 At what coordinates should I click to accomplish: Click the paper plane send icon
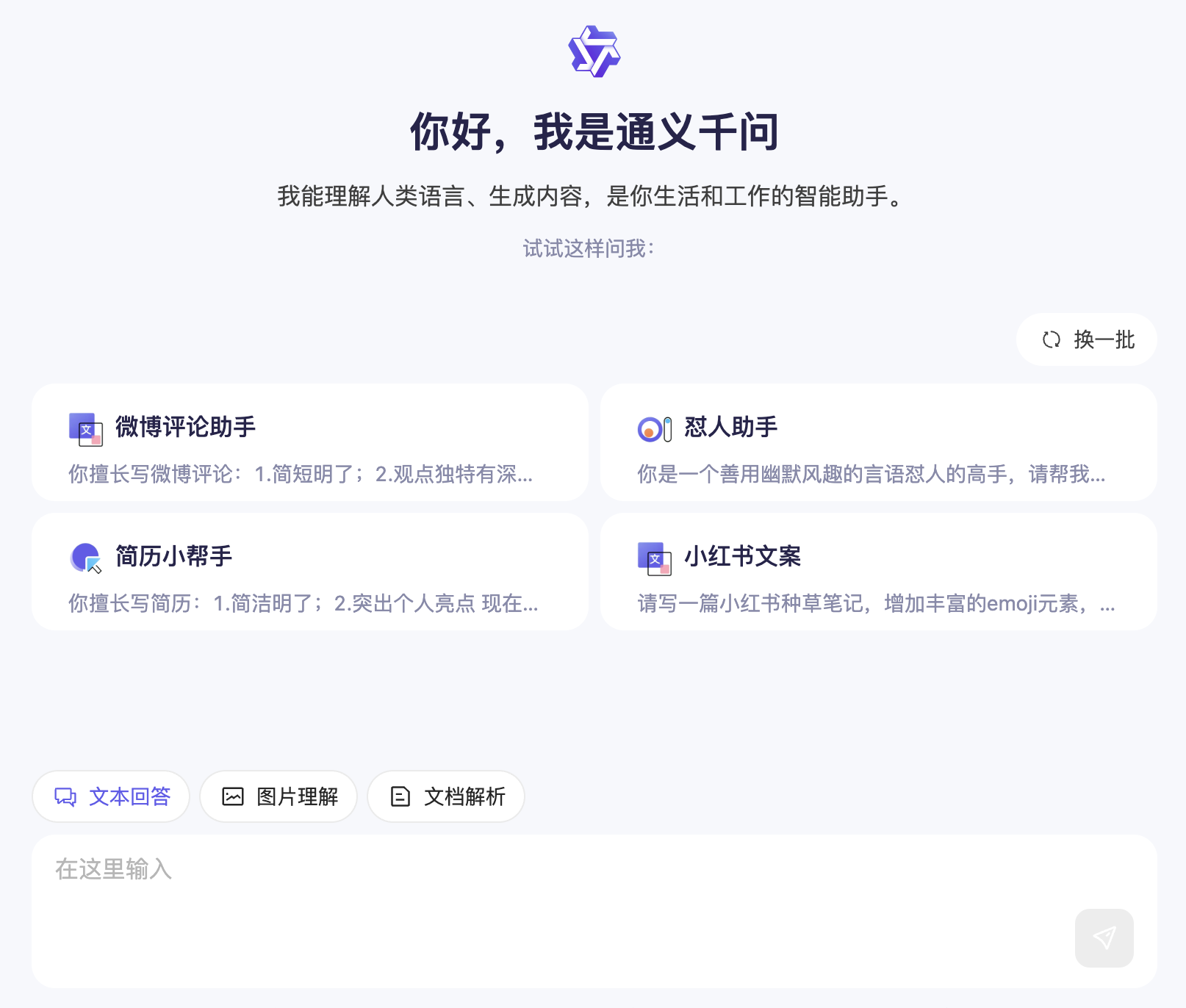coord(1104,937)
